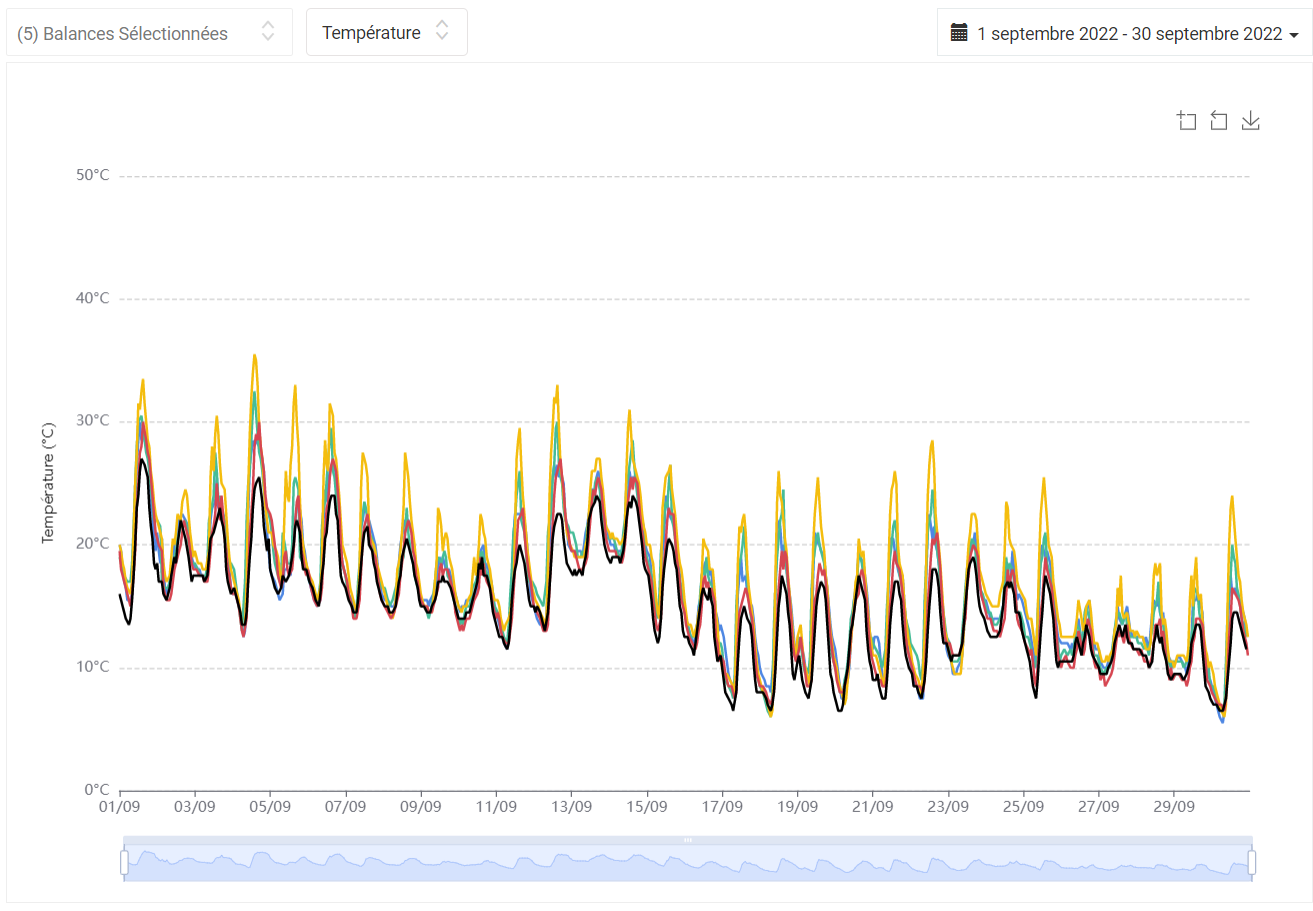Activate the area zoom tool above the chart
Screen dimensions: 1313x911
coord(1187,121)
